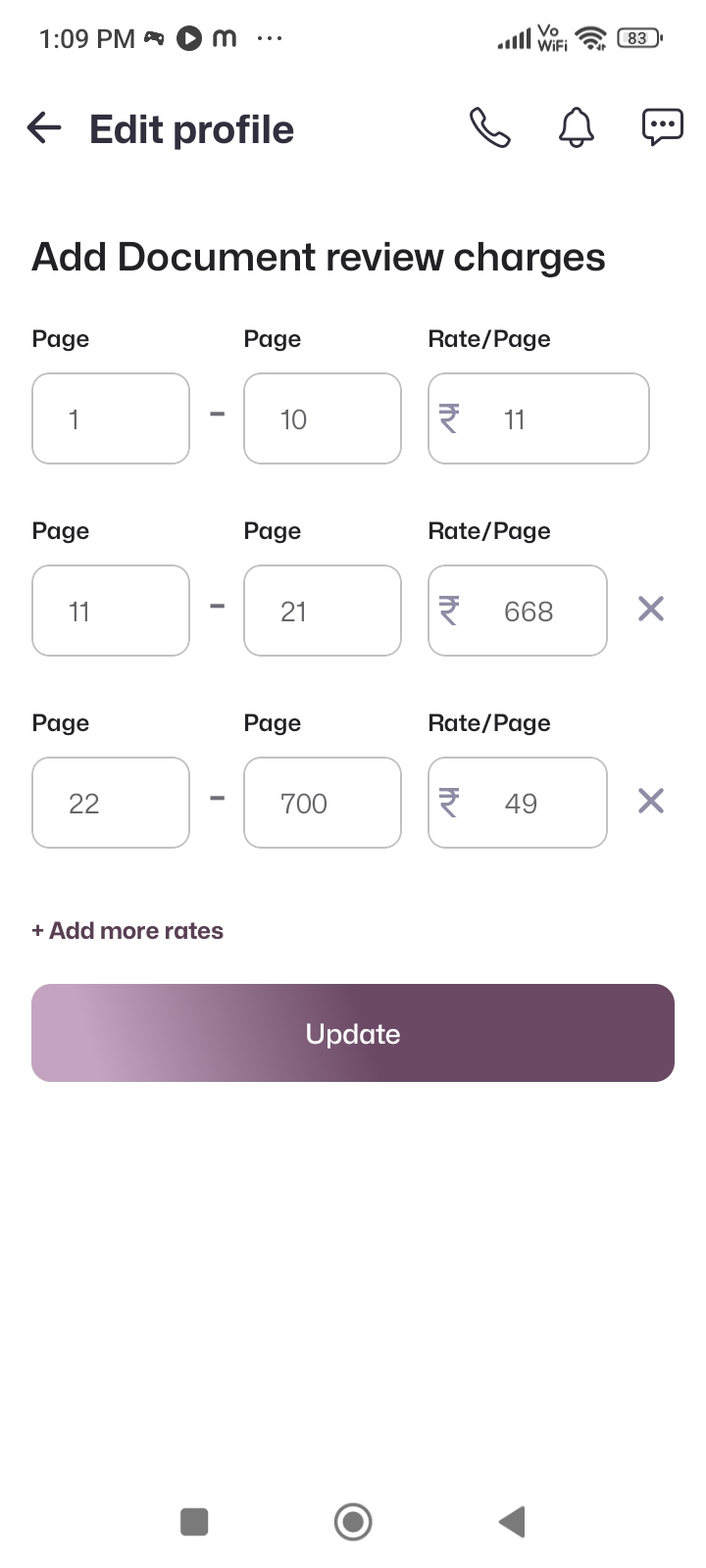This screenshot has height=1568, width=706.
Task: Edit starting page field showing 11
Action: pos(110,611)
